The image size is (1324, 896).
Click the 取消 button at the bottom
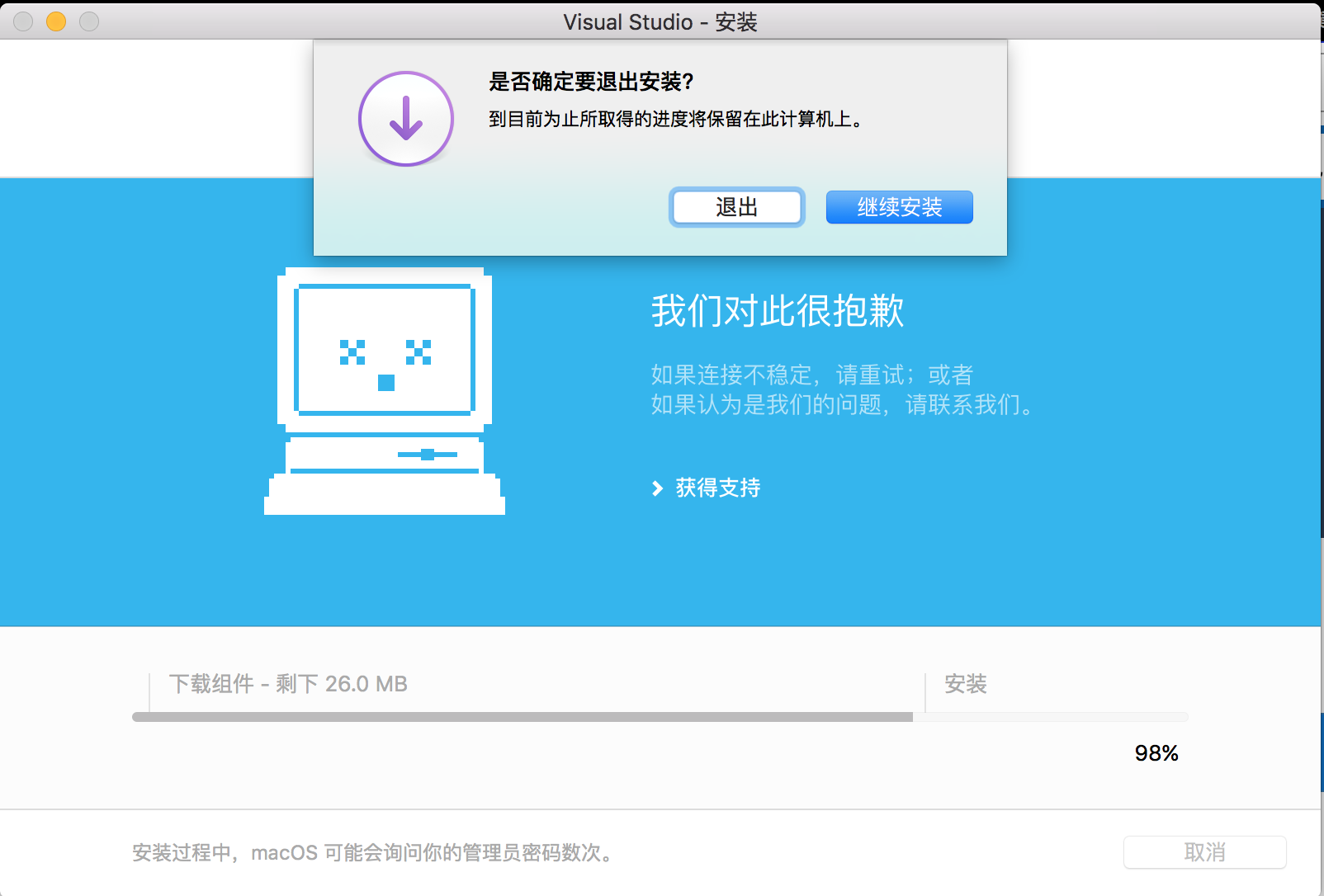click(1204, 852)
